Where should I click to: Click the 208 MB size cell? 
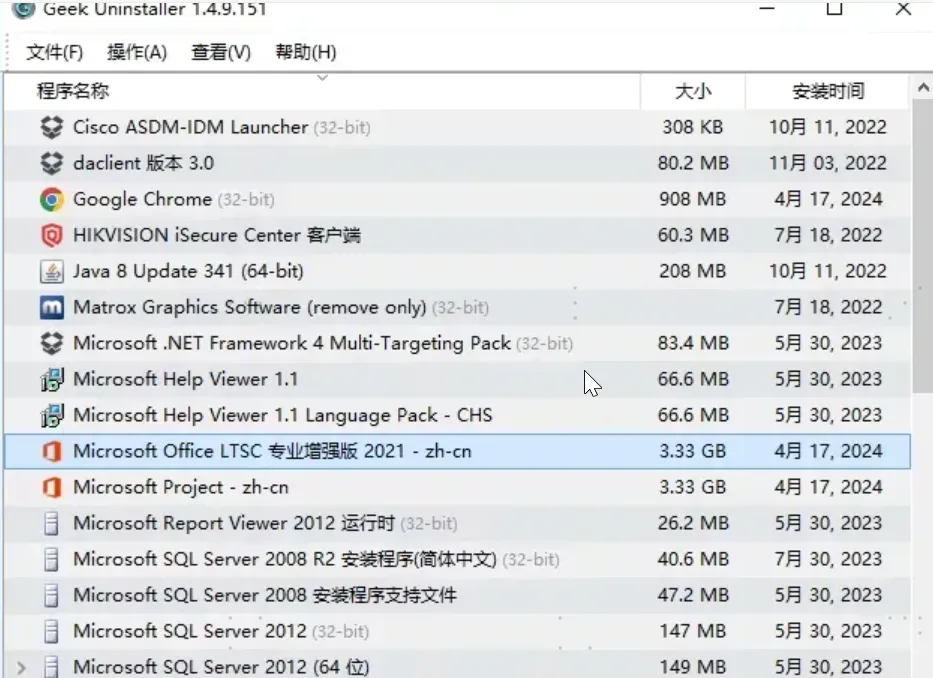point(693,271)
